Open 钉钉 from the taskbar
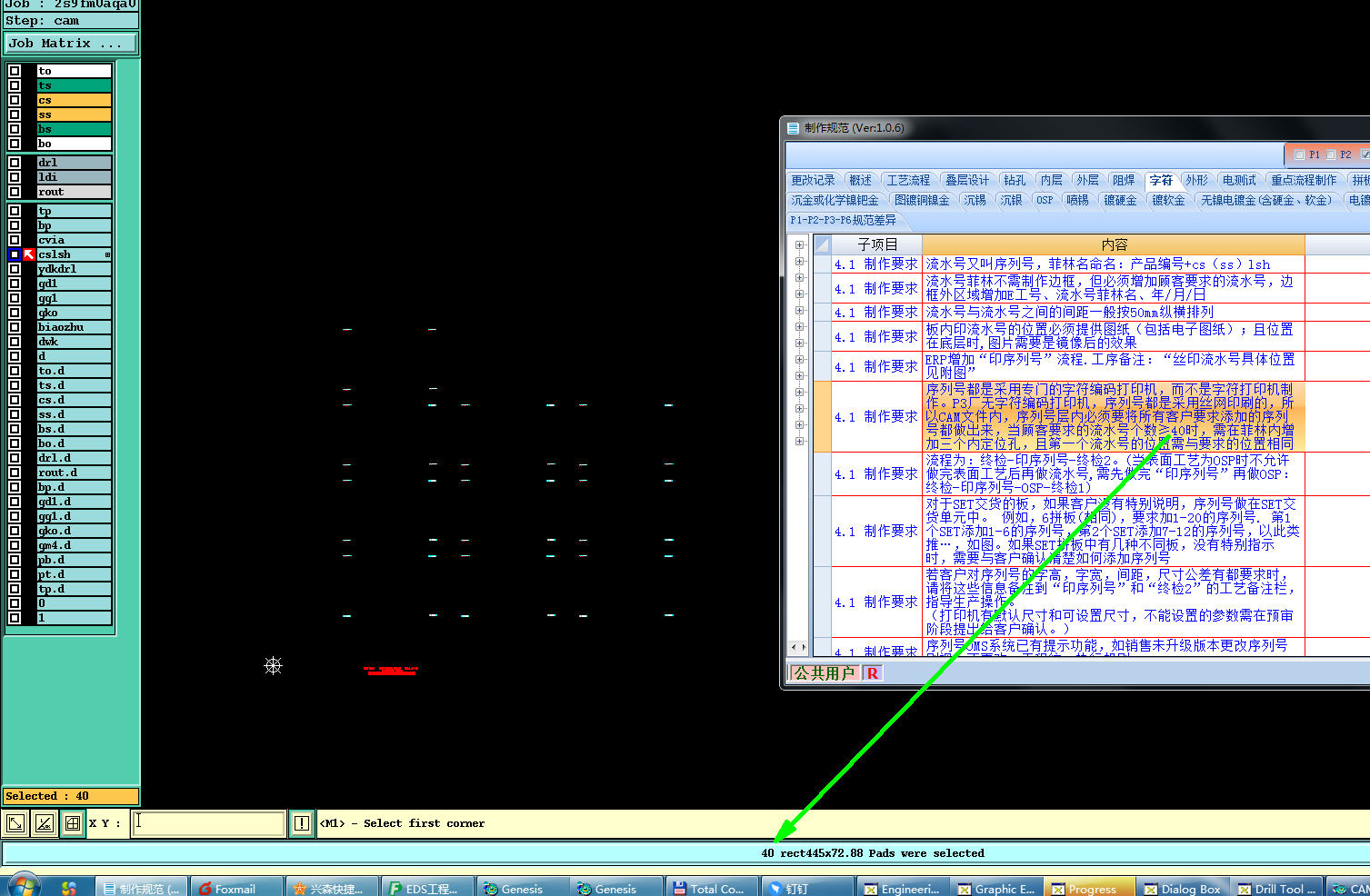 coord(805,888)
